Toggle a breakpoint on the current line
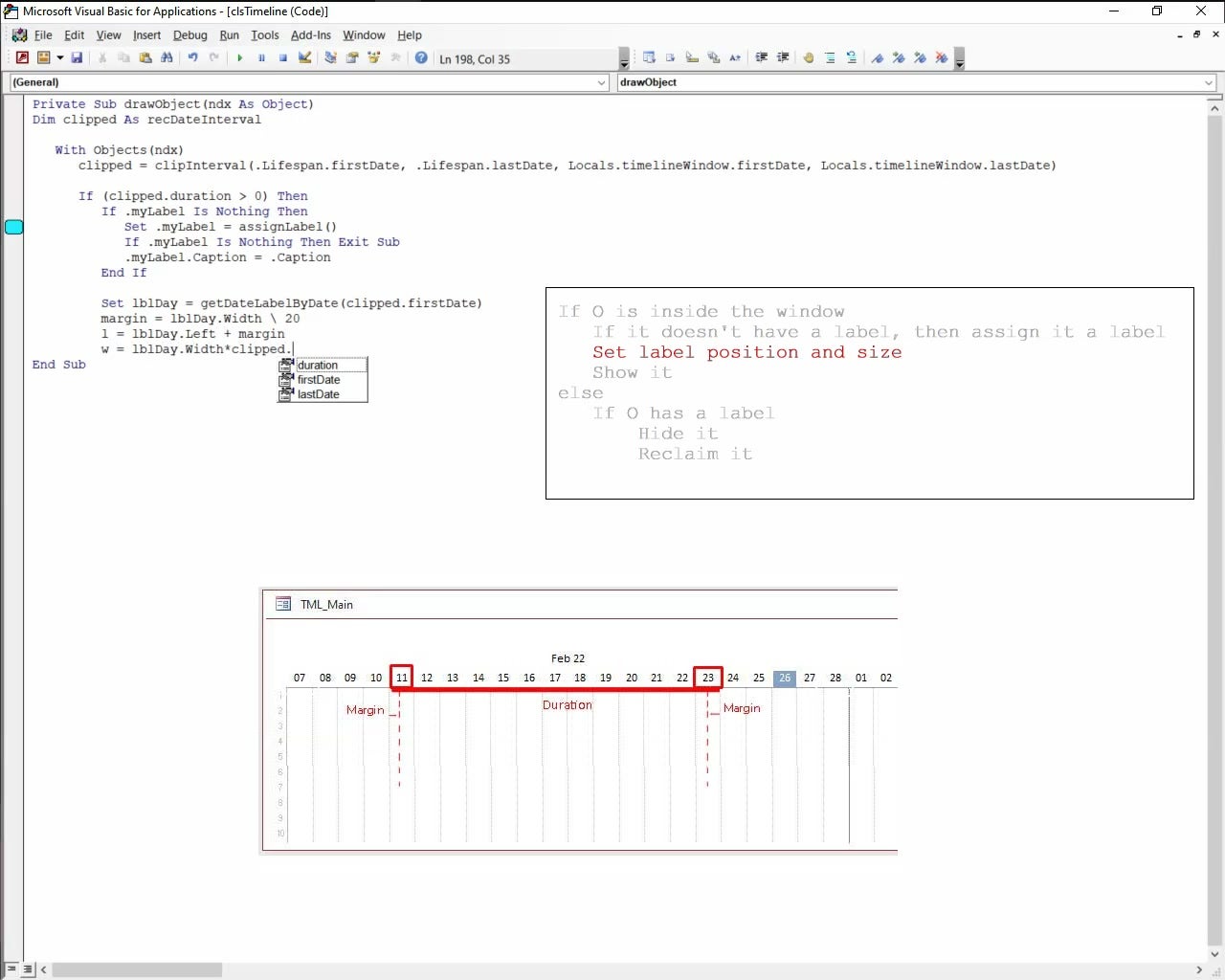Viewport: 1225px width, 980px height. pyautogui.click(x=810, y=57)
